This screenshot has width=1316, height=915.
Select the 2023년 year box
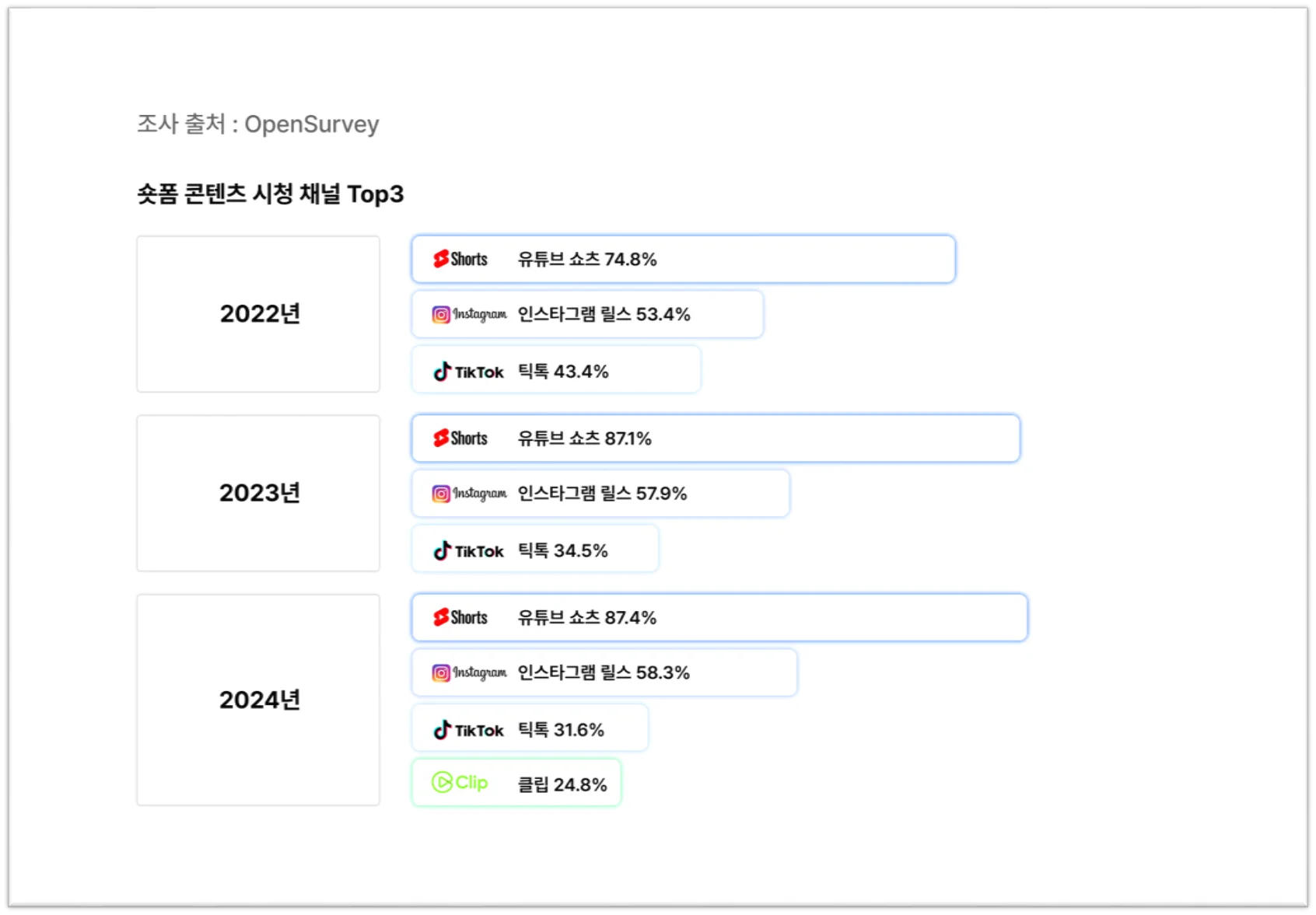coord(258,493)
